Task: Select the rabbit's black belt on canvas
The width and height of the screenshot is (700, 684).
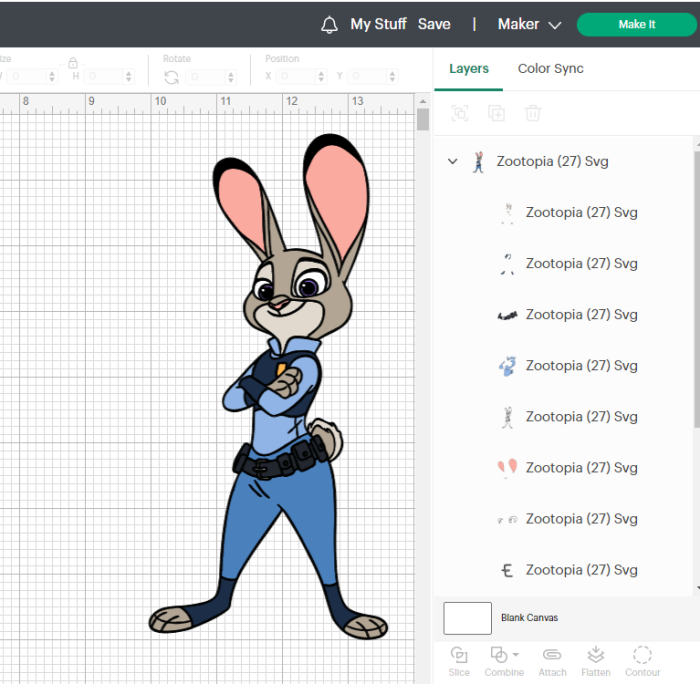Action: [x=280, y=460]
